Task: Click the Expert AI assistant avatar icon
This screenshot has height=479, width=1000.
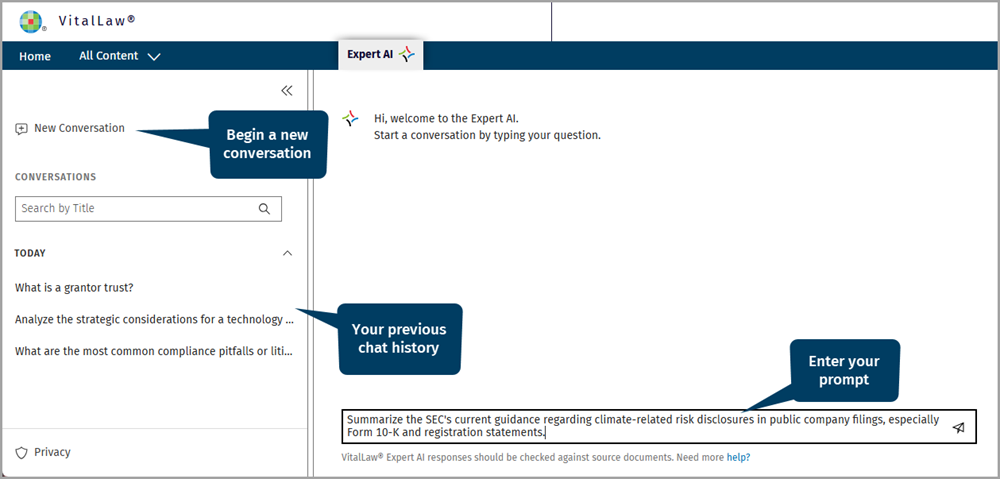Action: click(350, 118)
